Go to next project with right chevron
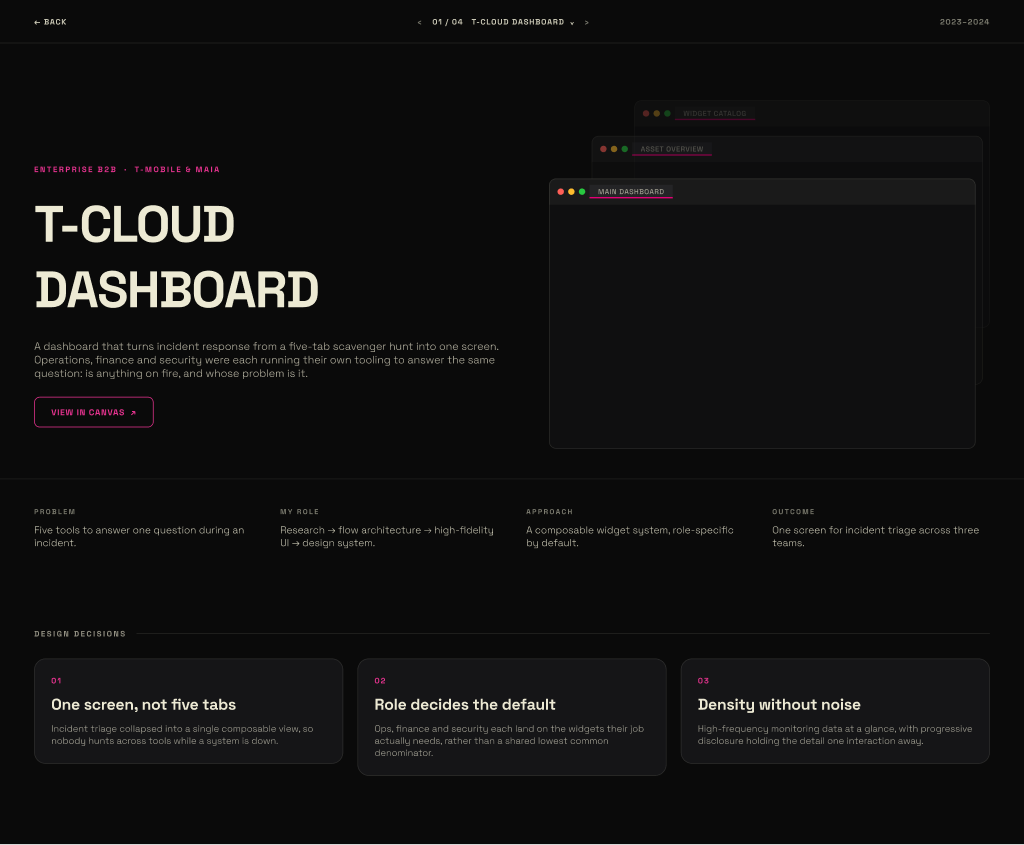This screenshot has width=1024, height=845. [586, 22]
